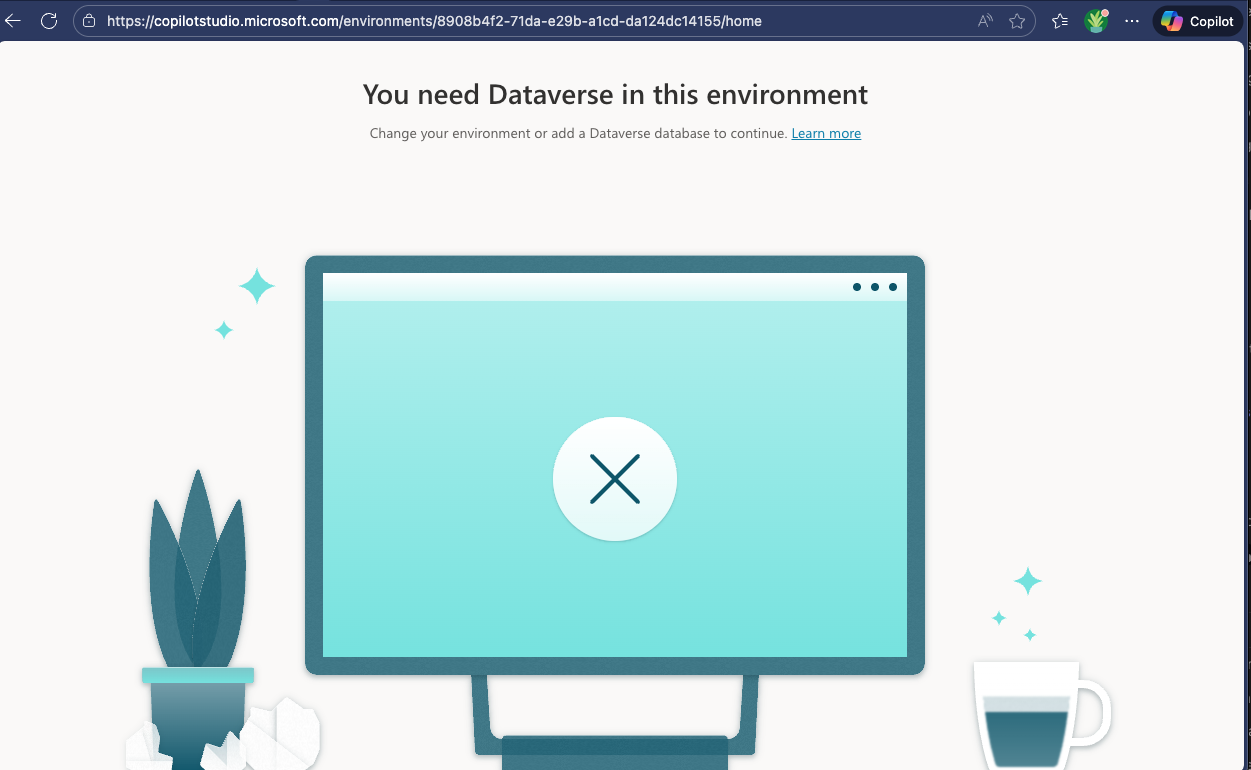Open the browser profile avatar
Screen dimensions: 1251x770
click(1096, 21)
